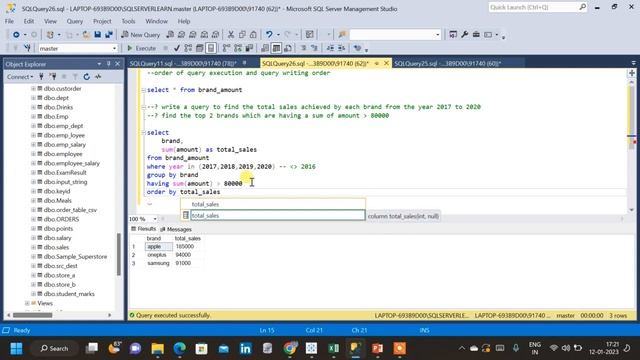Screen dimensions: 640x360
Task: Toggle Results to Grid icon
Action: coord(276,48)
